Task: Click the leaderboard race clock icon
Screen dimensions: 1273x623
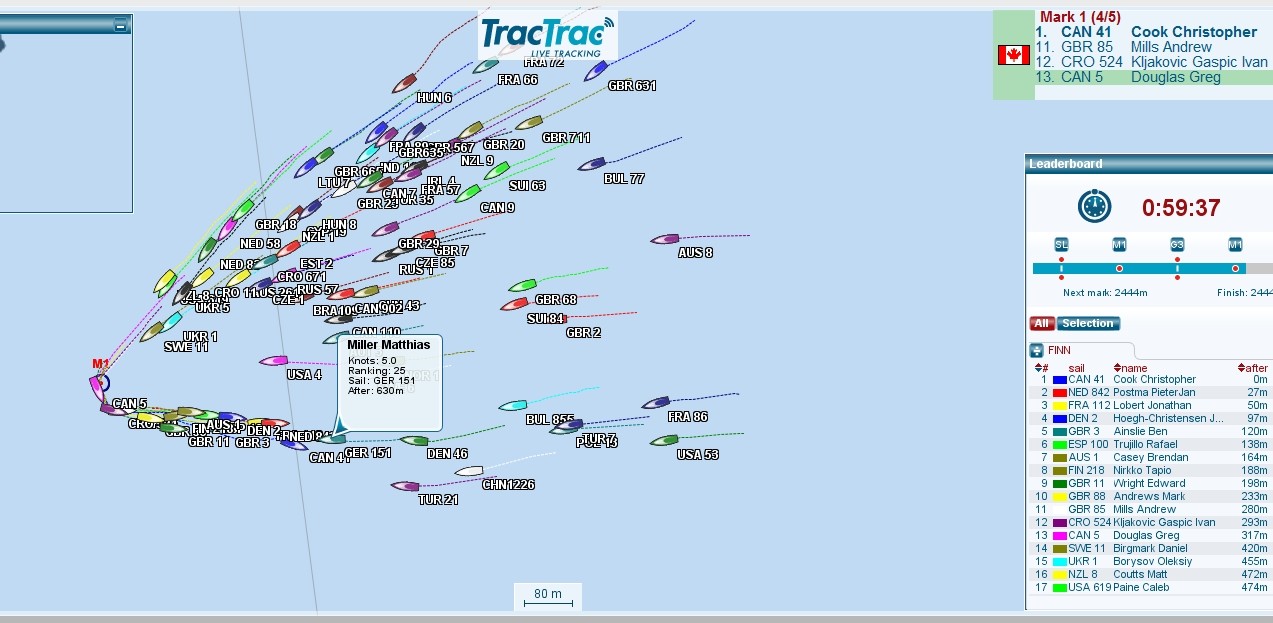Action: click(x=1094, y=207)
